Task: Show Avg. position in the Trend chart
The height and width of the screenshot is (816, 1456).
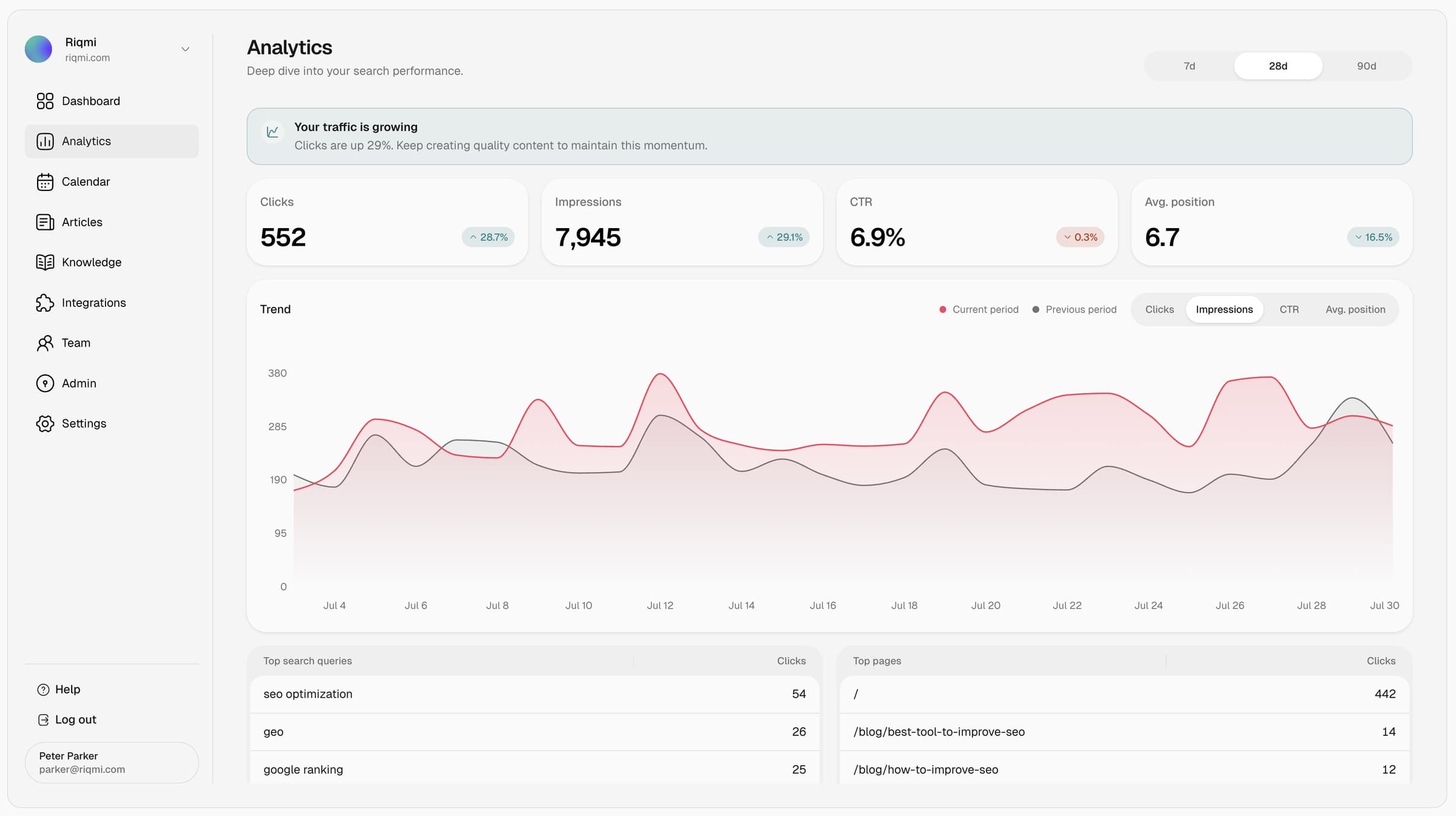Action: pos(1355,309)
